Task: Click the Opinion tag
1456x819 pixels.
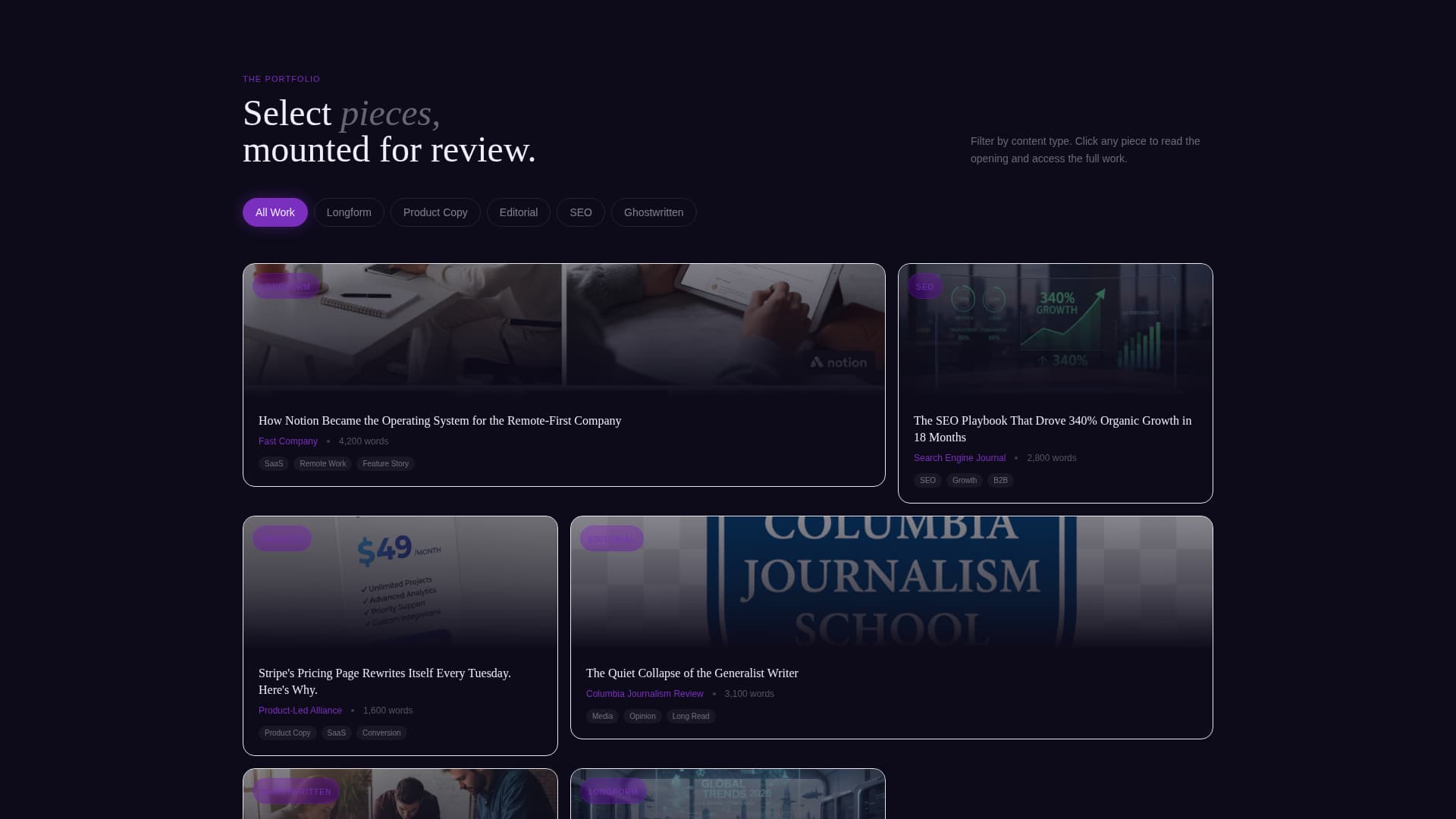Action: [642, 717]
